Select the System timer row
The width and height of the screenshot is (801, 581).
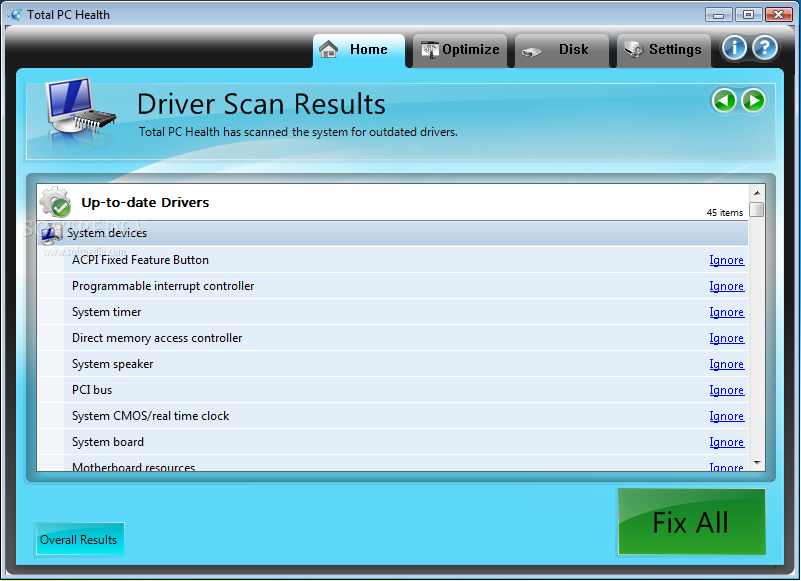[393, 312]
